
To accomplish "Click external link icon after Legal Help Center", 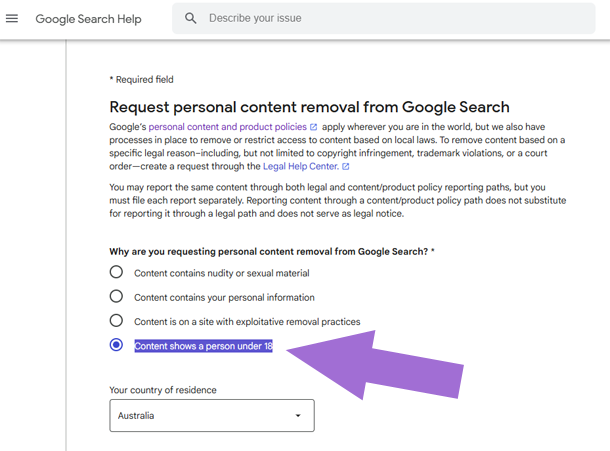I will pos(345,167).
